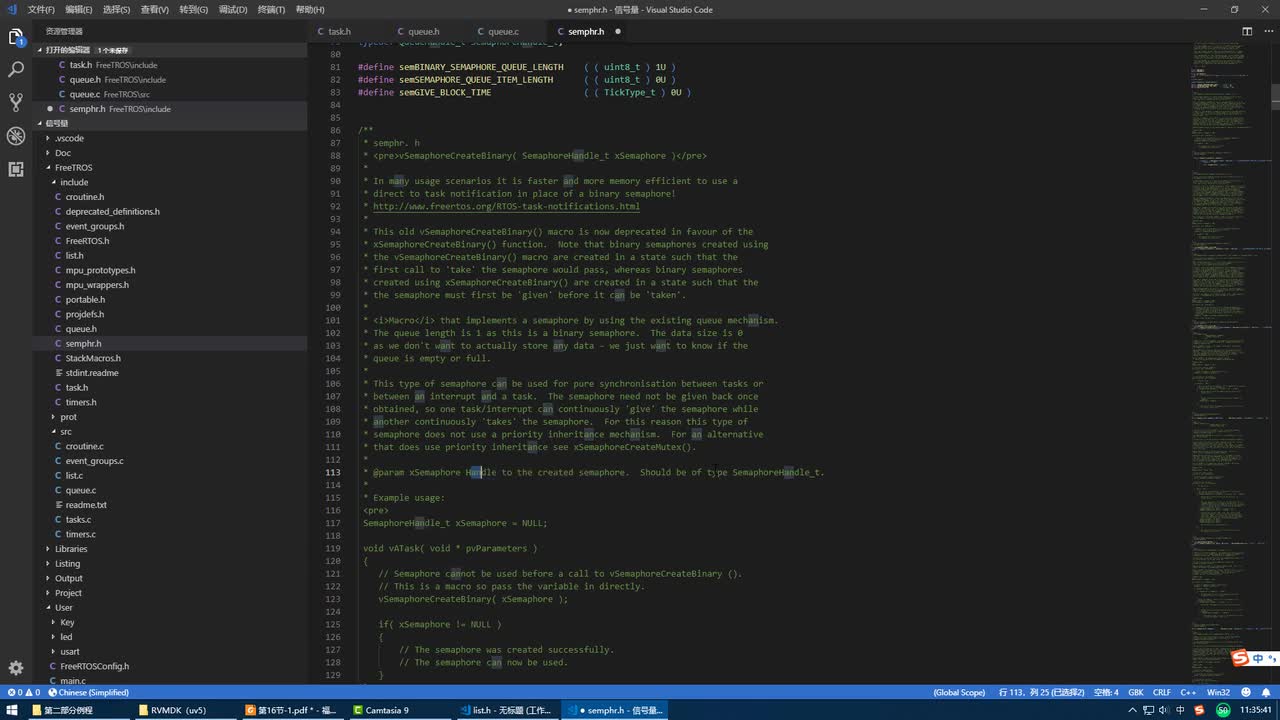Image resolution: width=1280 pixels, height=720 pixels.
Task: Open the 帮助(H) menu
Action: (310, 9)
